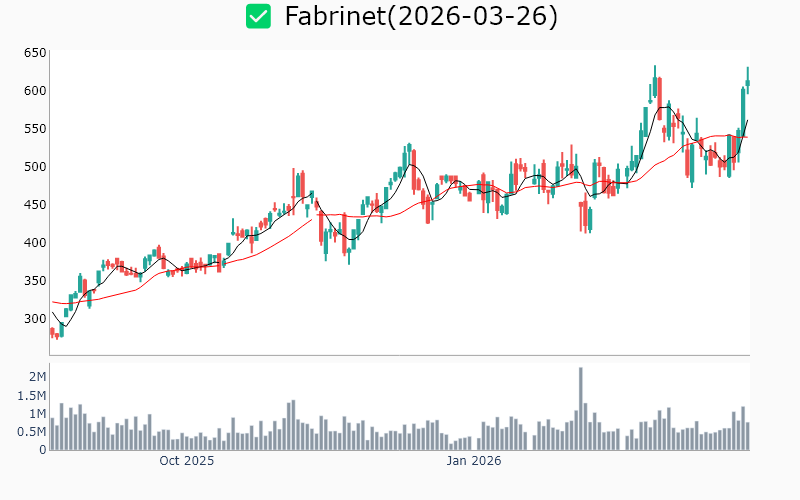Click the 450 price axis label
This screenshot has width=800, height=500.
(x=35, y=204)
